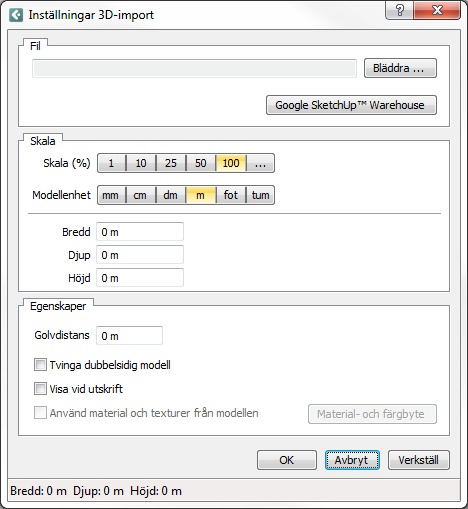
Task: Pick the 50 percent scale
Action: (x=201, y=163)
